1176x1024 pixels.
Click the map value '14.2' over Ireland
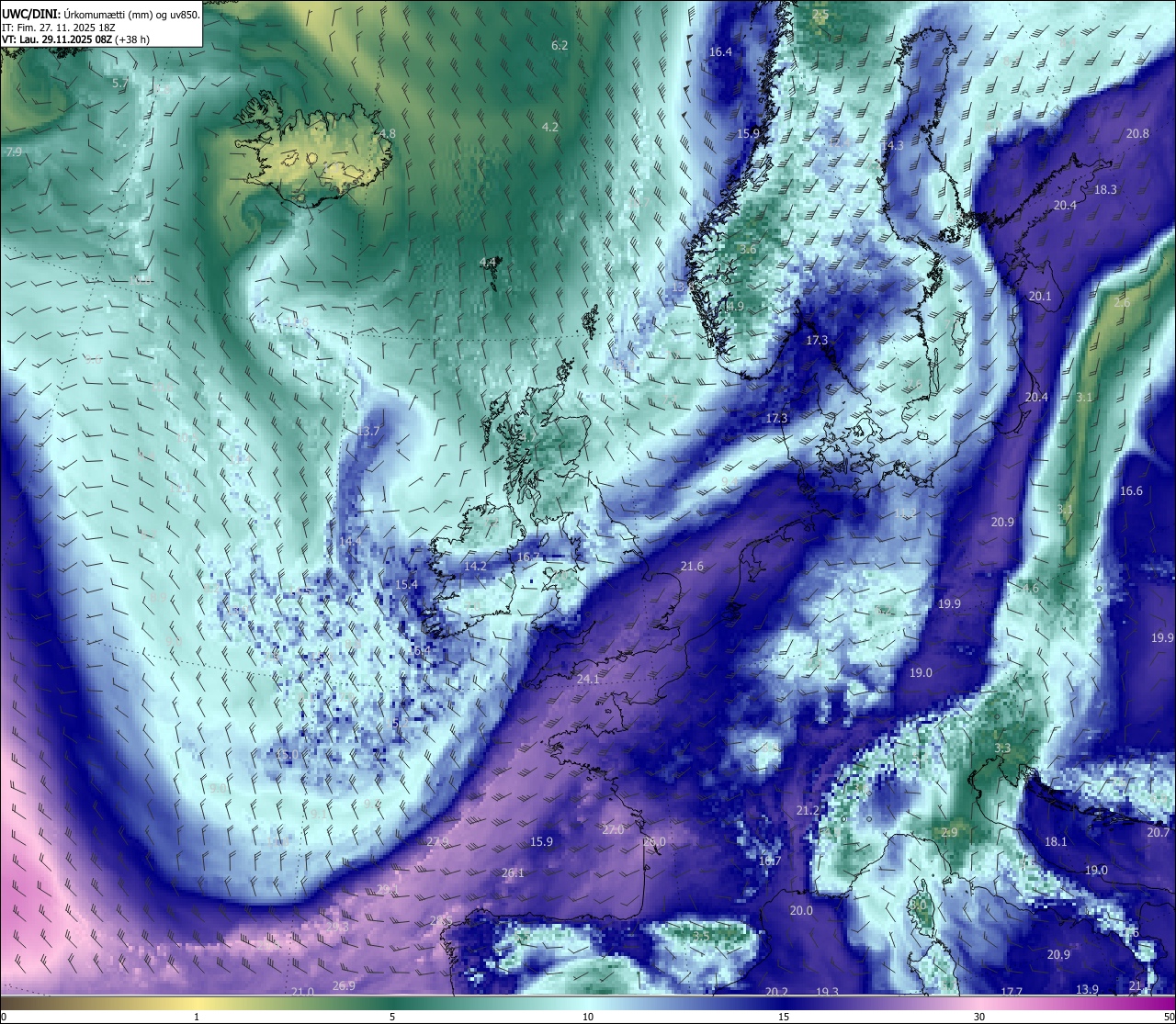(x=475, y=566)
